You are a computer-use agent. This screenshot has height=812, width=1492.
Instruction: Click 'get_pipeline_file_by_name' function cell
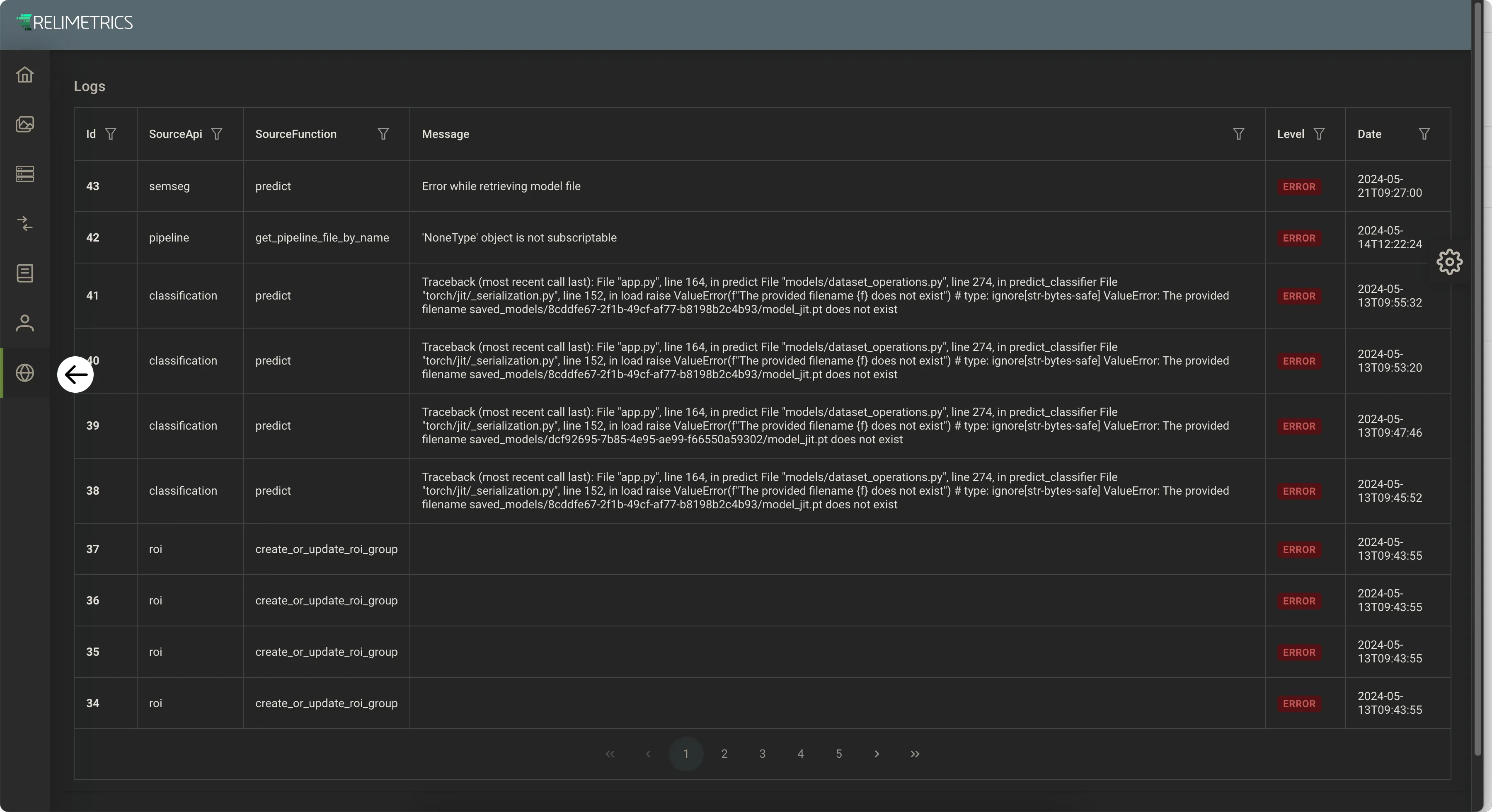(322, 237)
